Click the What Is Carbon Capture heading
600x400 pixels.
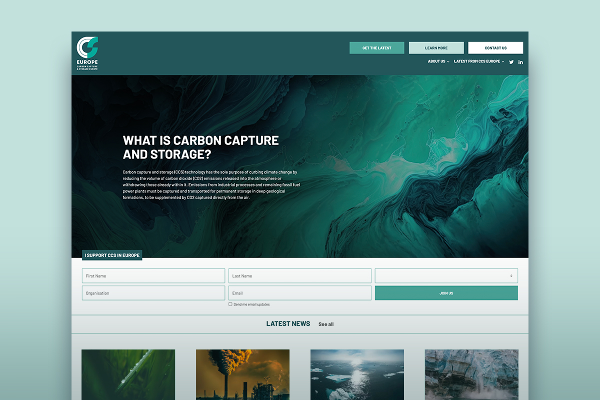click(201, 147)
